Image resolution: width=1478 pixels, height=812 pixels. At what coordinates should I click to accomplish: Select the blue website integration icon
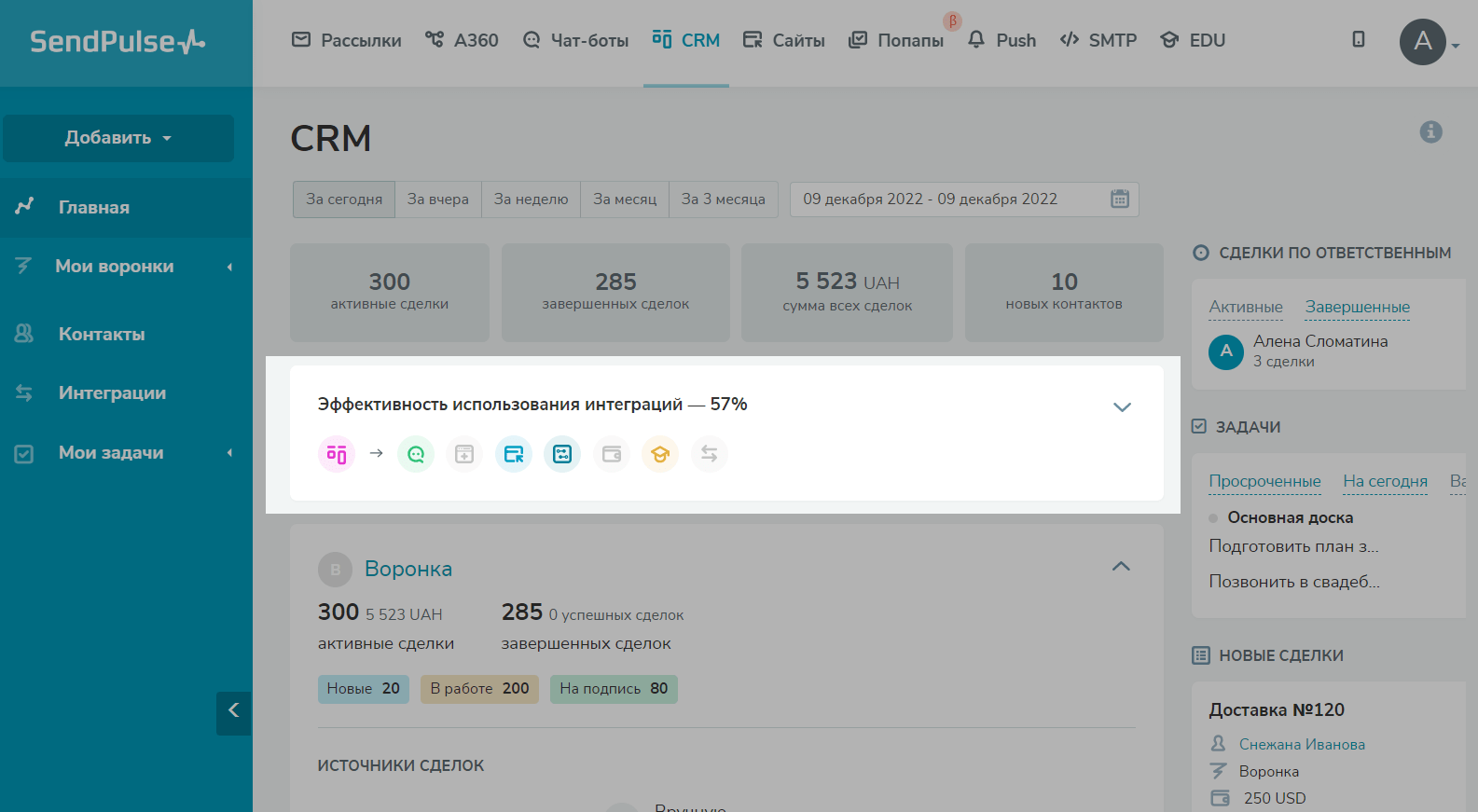point(513,454)
